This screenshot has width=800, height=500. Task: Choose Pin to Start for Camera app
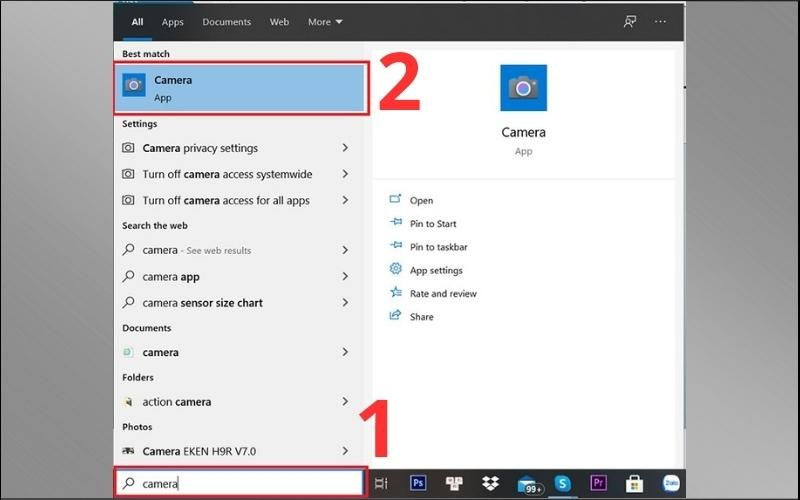(433, 224)
